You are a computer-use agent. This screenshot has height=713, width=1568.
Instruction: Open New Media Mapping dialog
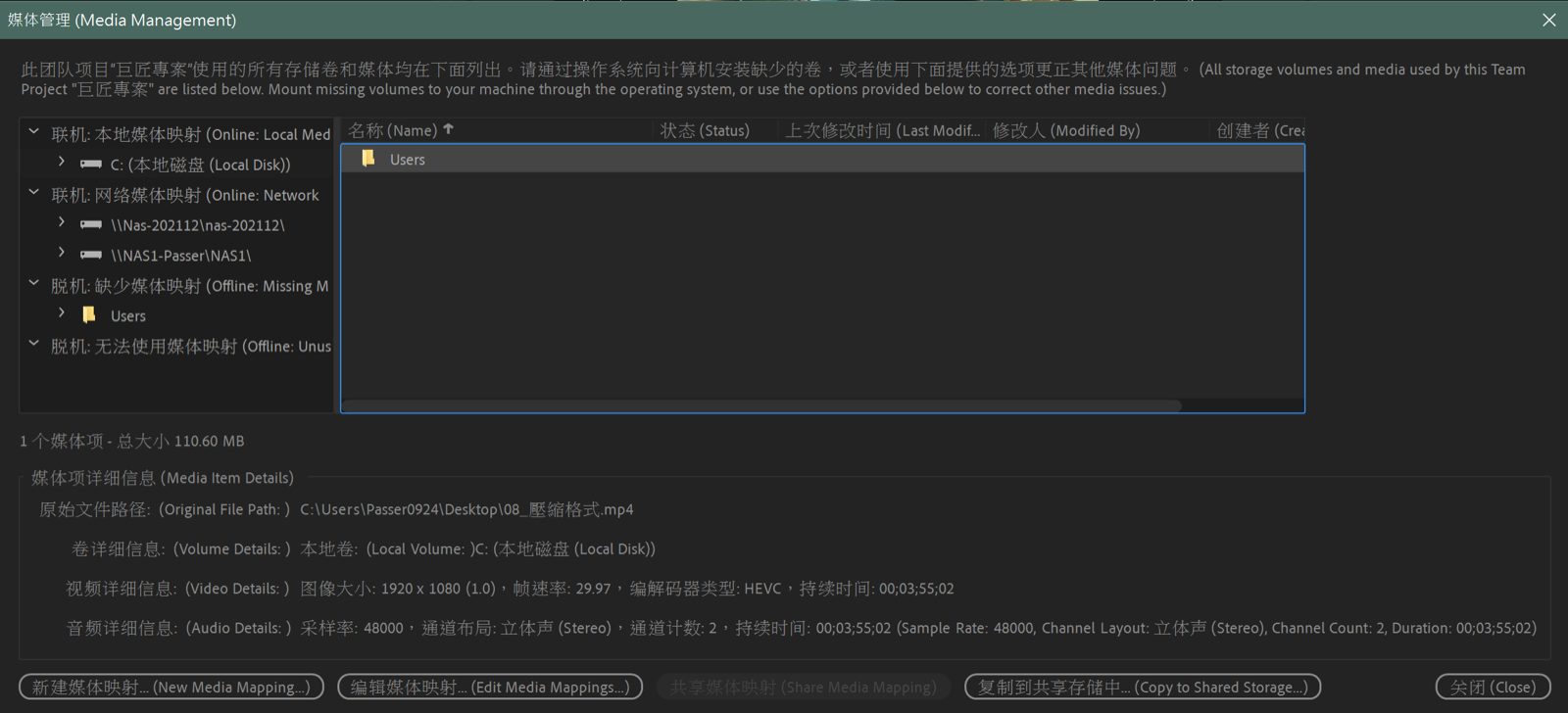point(171,687)
